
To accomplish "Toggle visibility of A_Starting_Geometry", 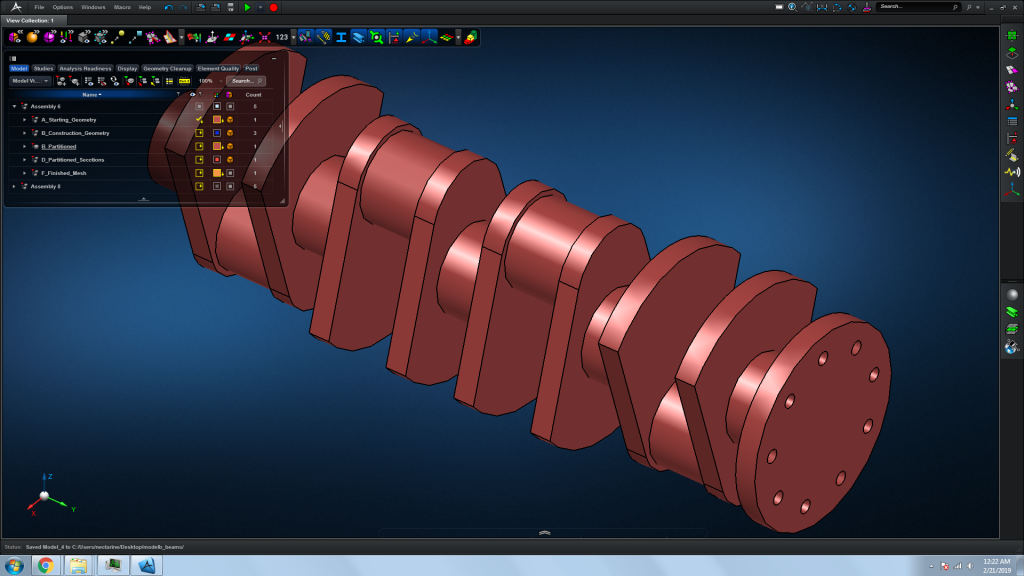I will tap(199, 120).
